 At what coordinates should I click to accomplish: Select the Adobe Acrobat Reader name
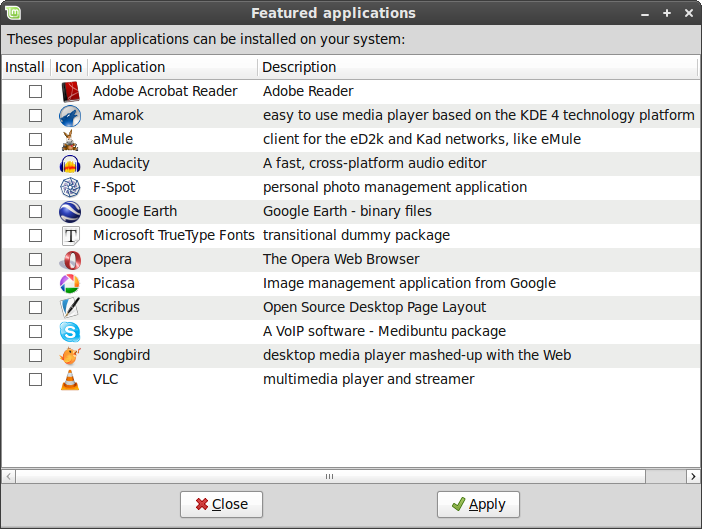coord(165,91)
